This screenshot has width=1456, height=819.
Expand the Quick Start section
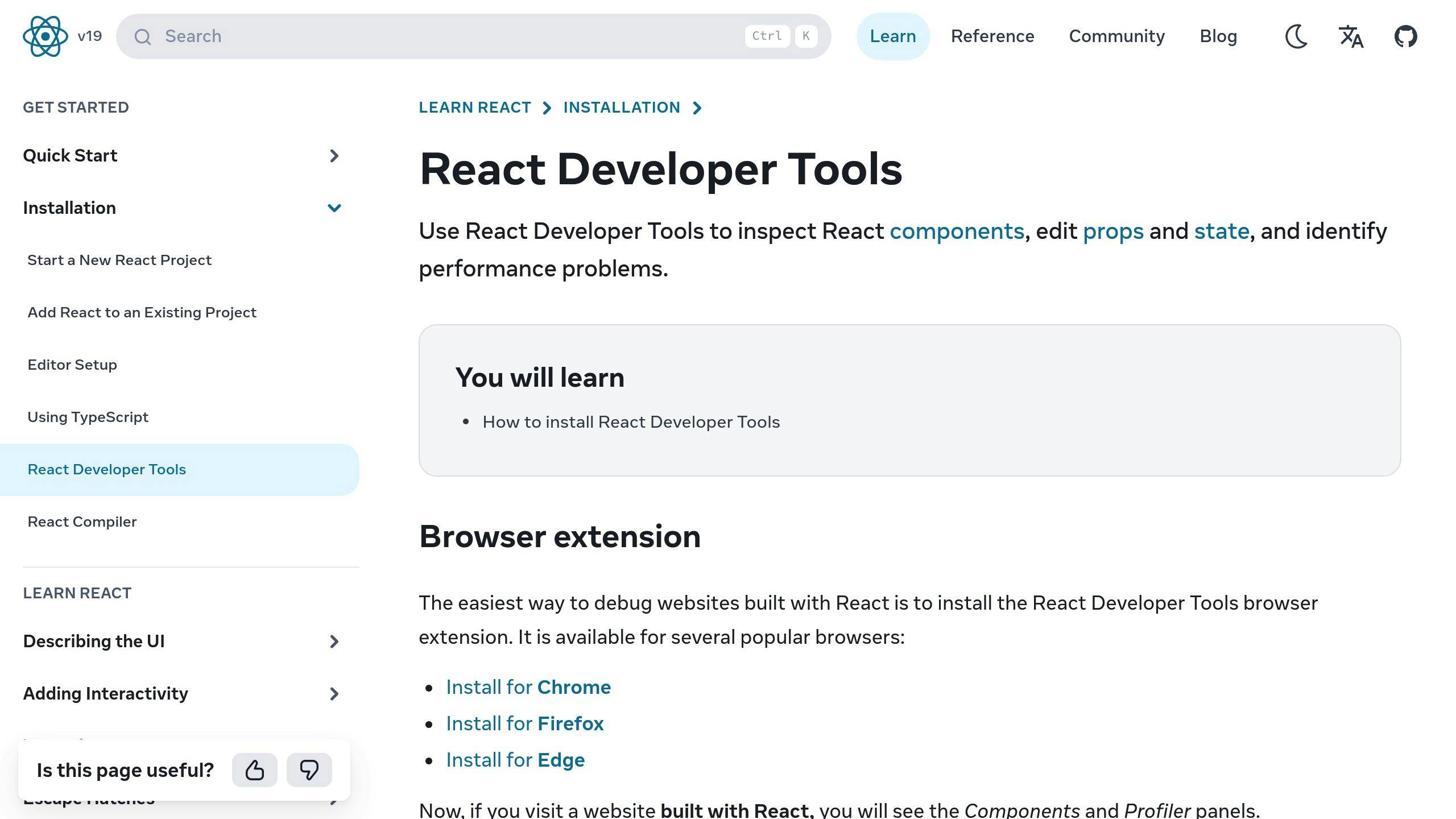click(335, 155)
